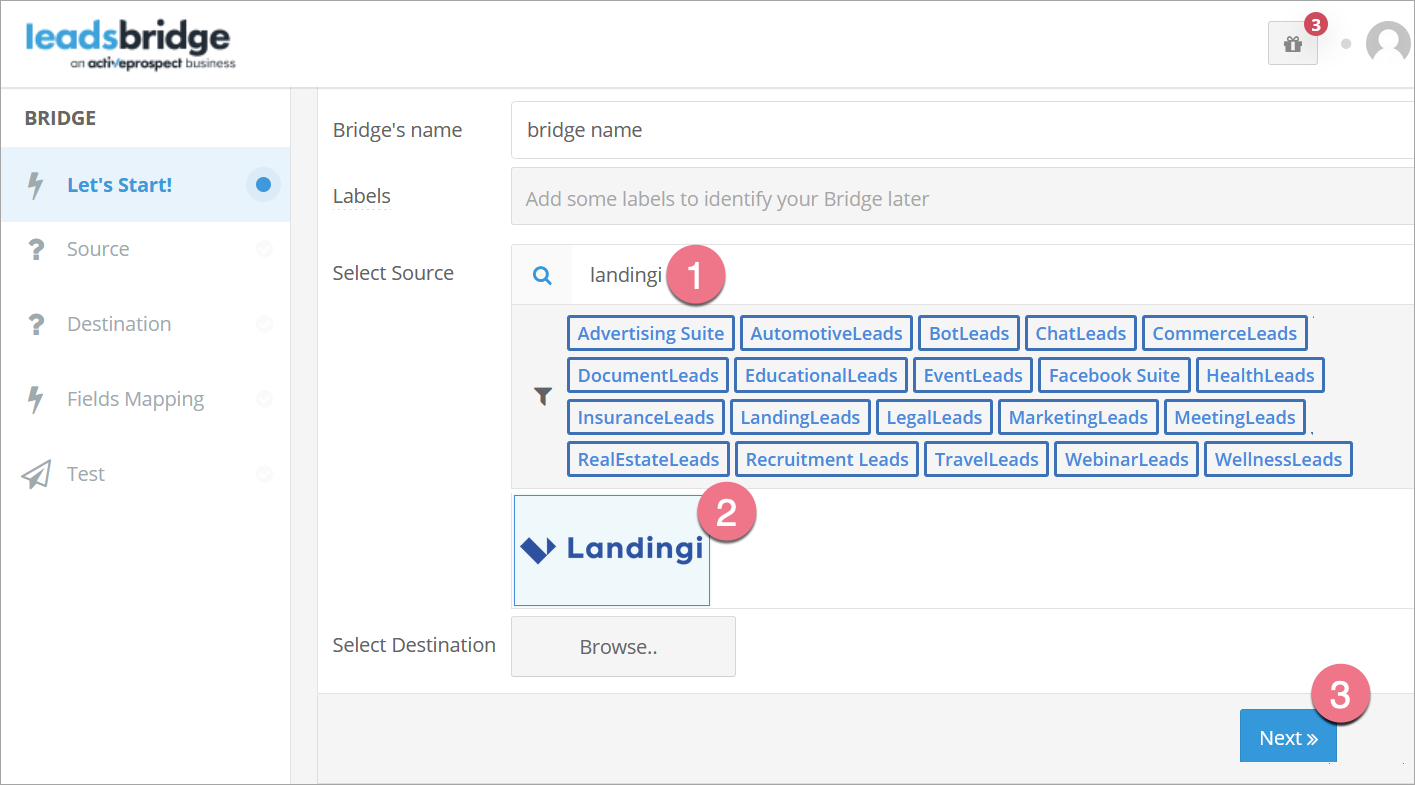Click the lightning icon beside Let's Start!

(36, 185)
